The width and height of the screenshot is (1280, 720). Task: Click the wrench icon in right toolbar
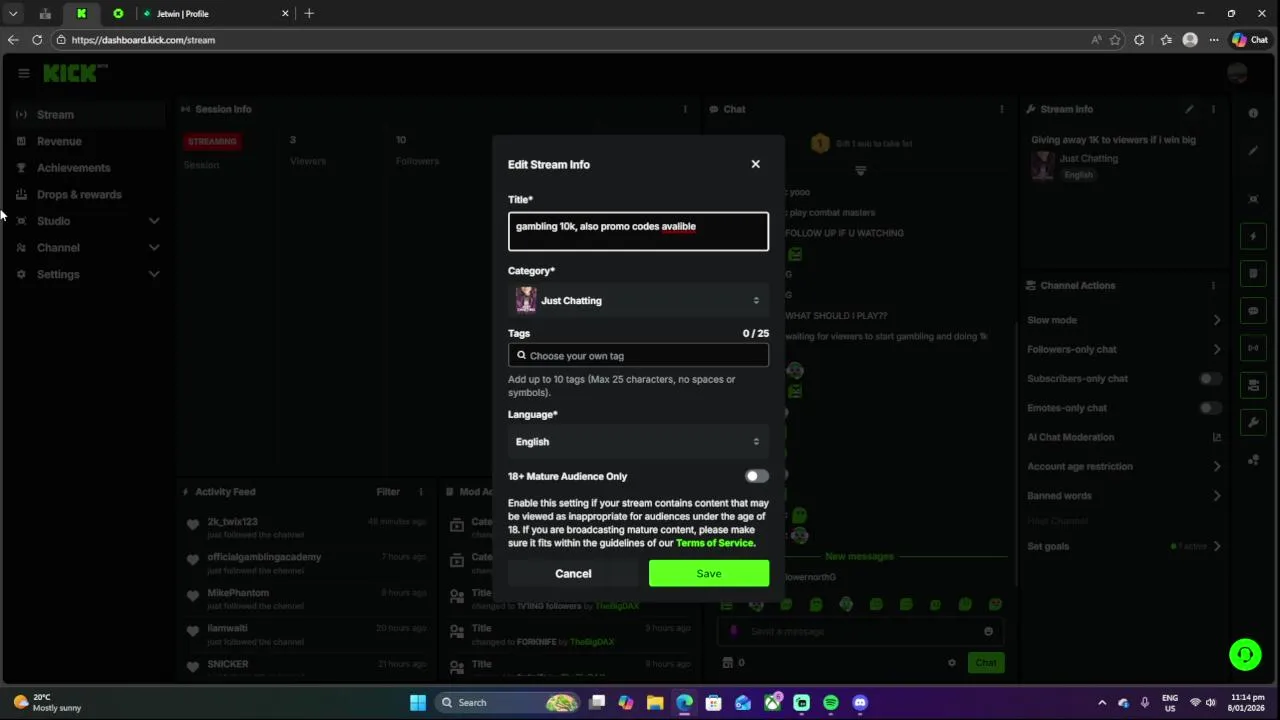[1253, 422]
